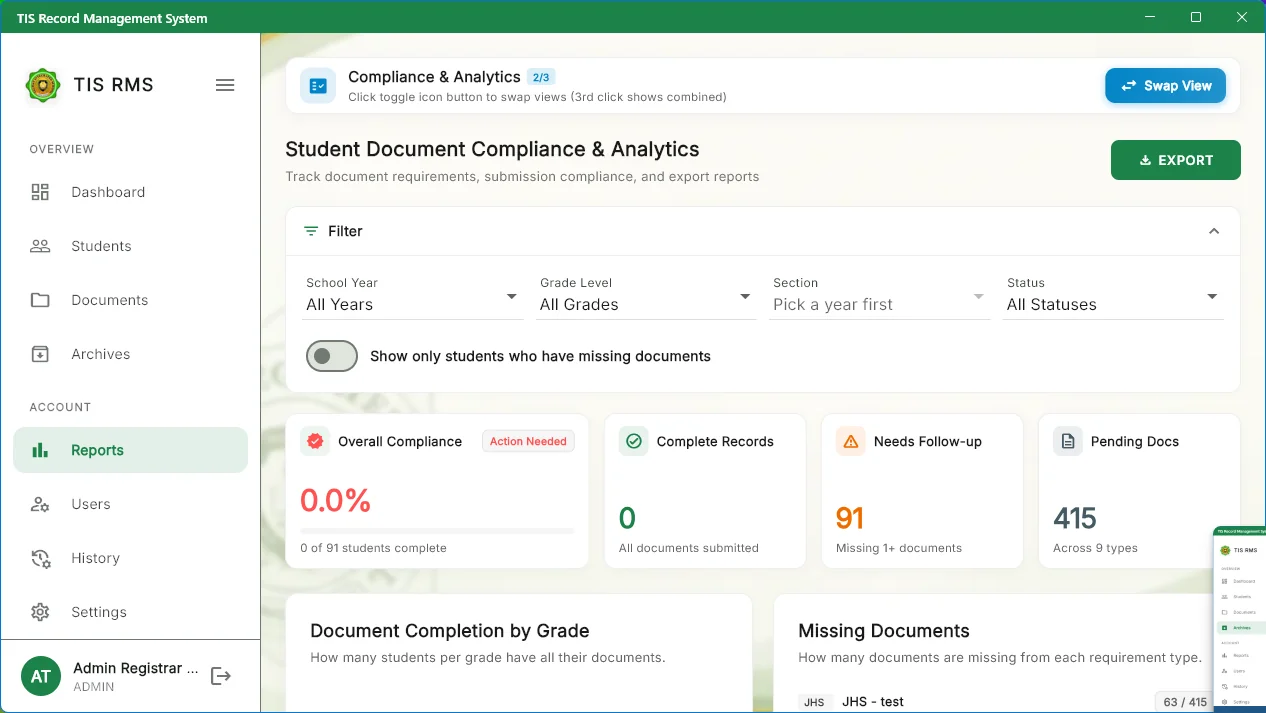This screenshot has width=1266, height=713.
Task: Click the 415 Pending Docs count
Action: pos(1075,518)
